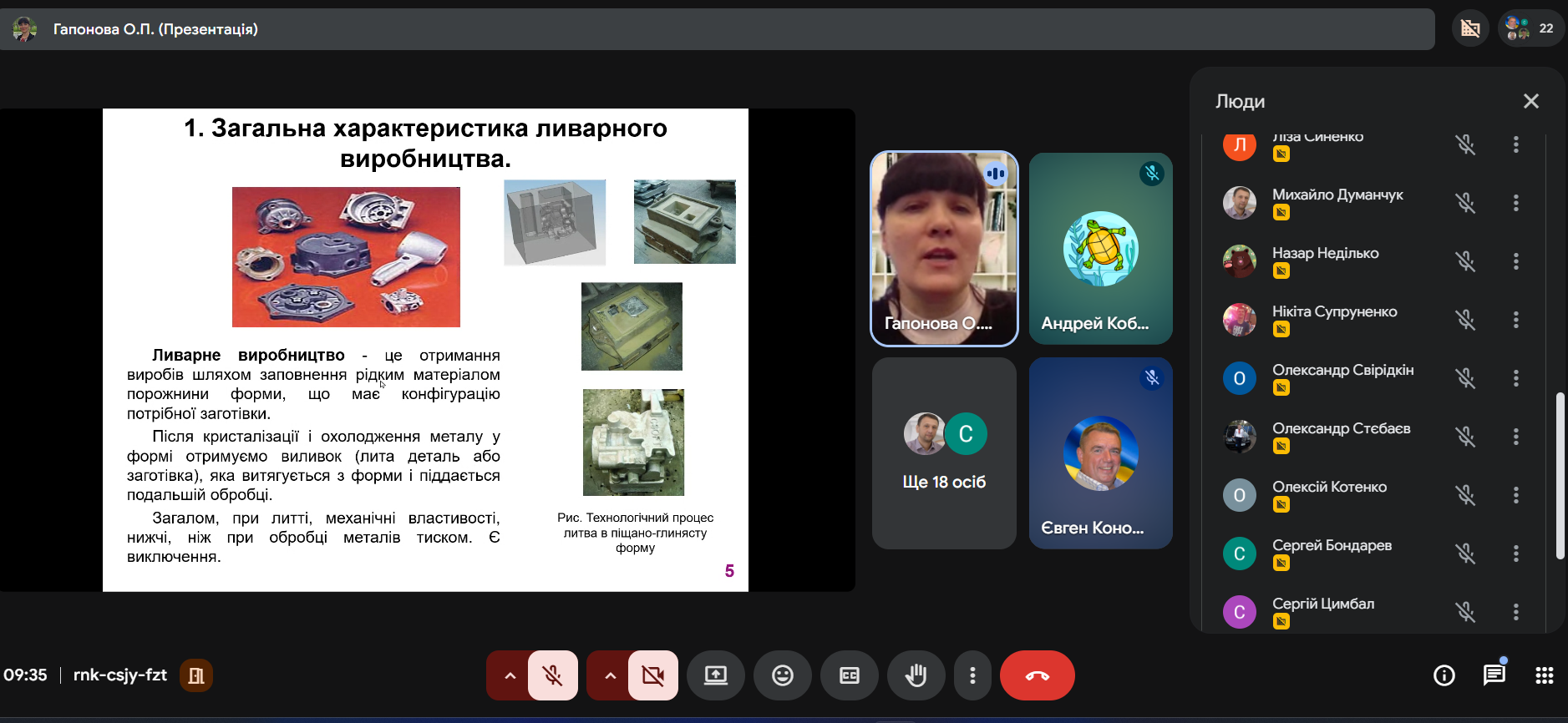Screen dimensions: 1568x723
Task: Open meeting details info icon
Action: pos(1444,675)
